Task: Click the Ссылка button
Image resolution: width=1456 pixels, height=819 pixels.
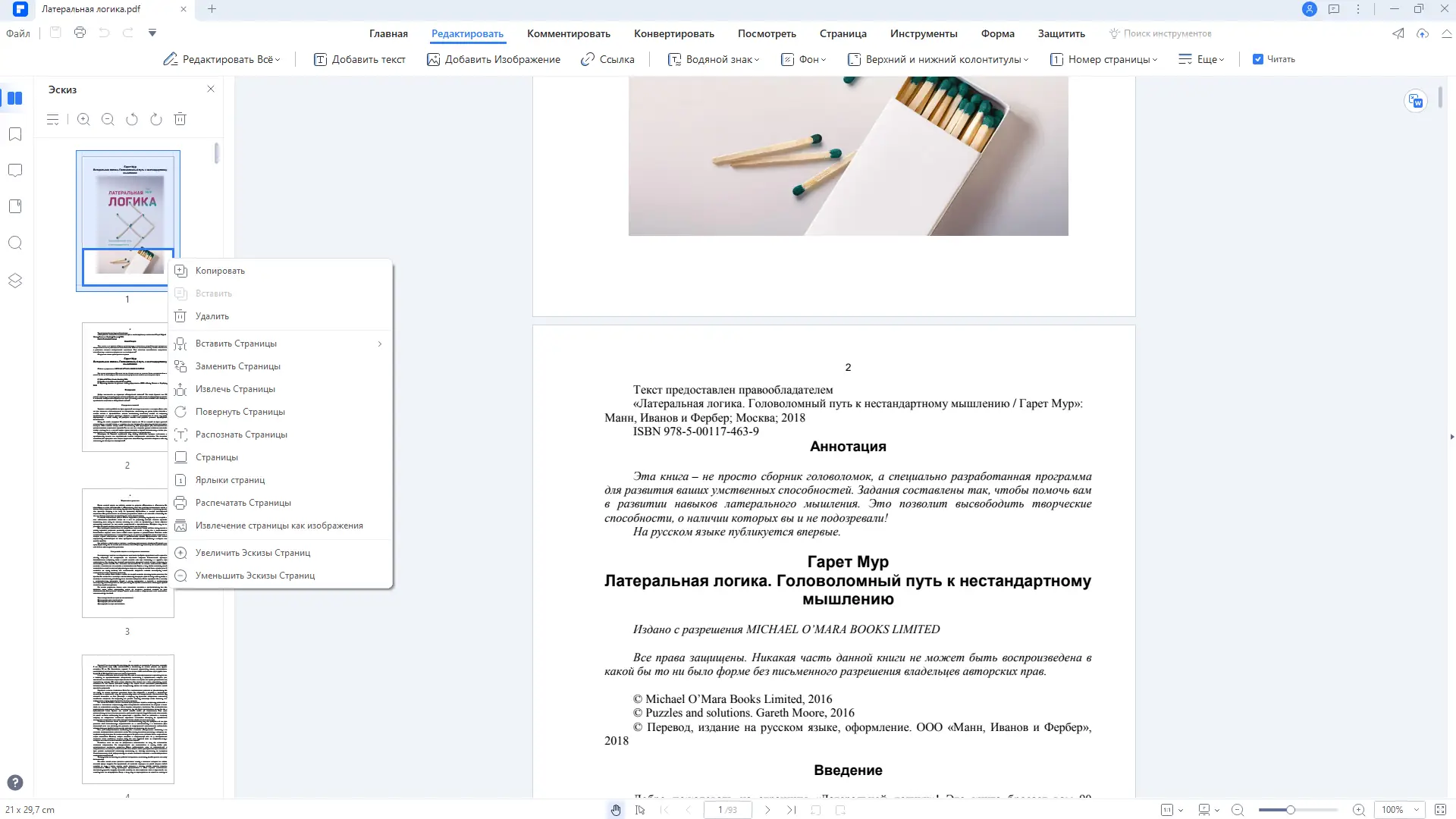Action: click(607, 59)
